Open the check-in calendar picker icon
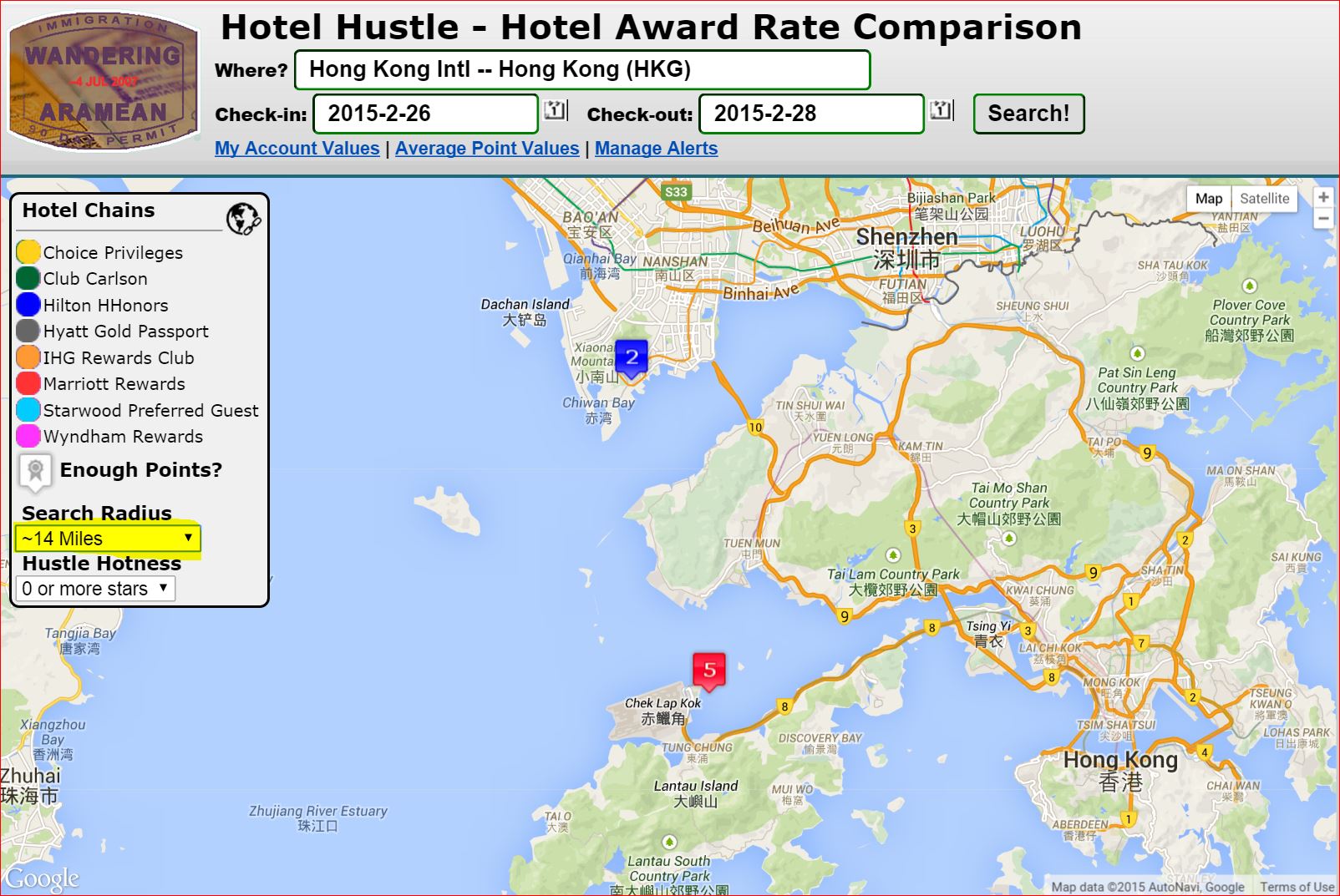 (556, 111)
